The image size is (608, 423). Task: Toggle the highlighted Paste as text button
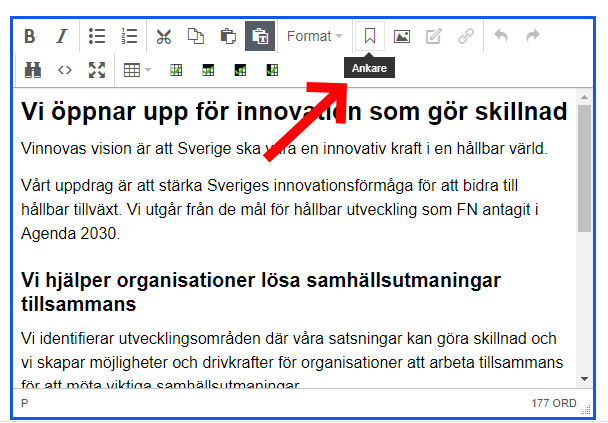coord(260,36)
